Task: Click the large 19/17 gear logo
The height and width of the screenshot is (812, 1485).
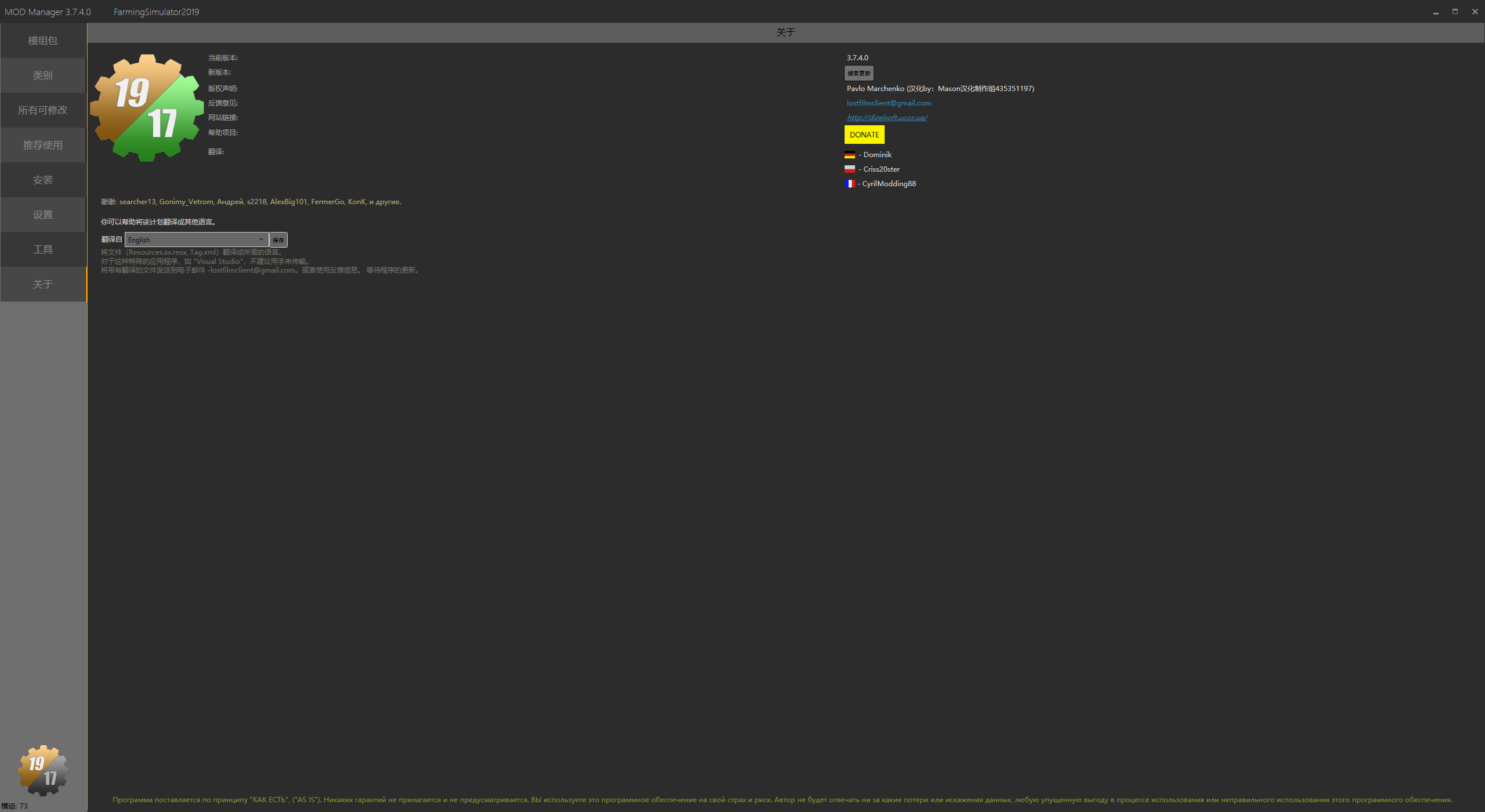Action: coord(147,108)
